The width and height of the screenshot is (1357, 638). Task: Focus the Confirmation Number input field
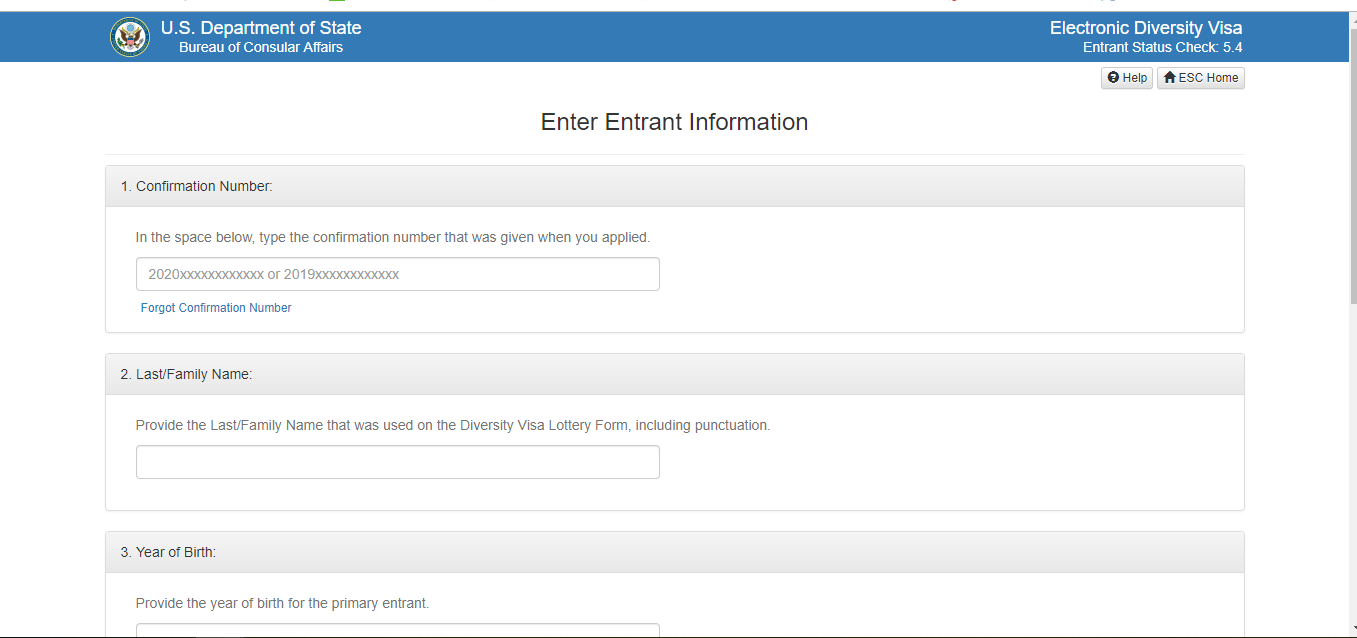397,274
